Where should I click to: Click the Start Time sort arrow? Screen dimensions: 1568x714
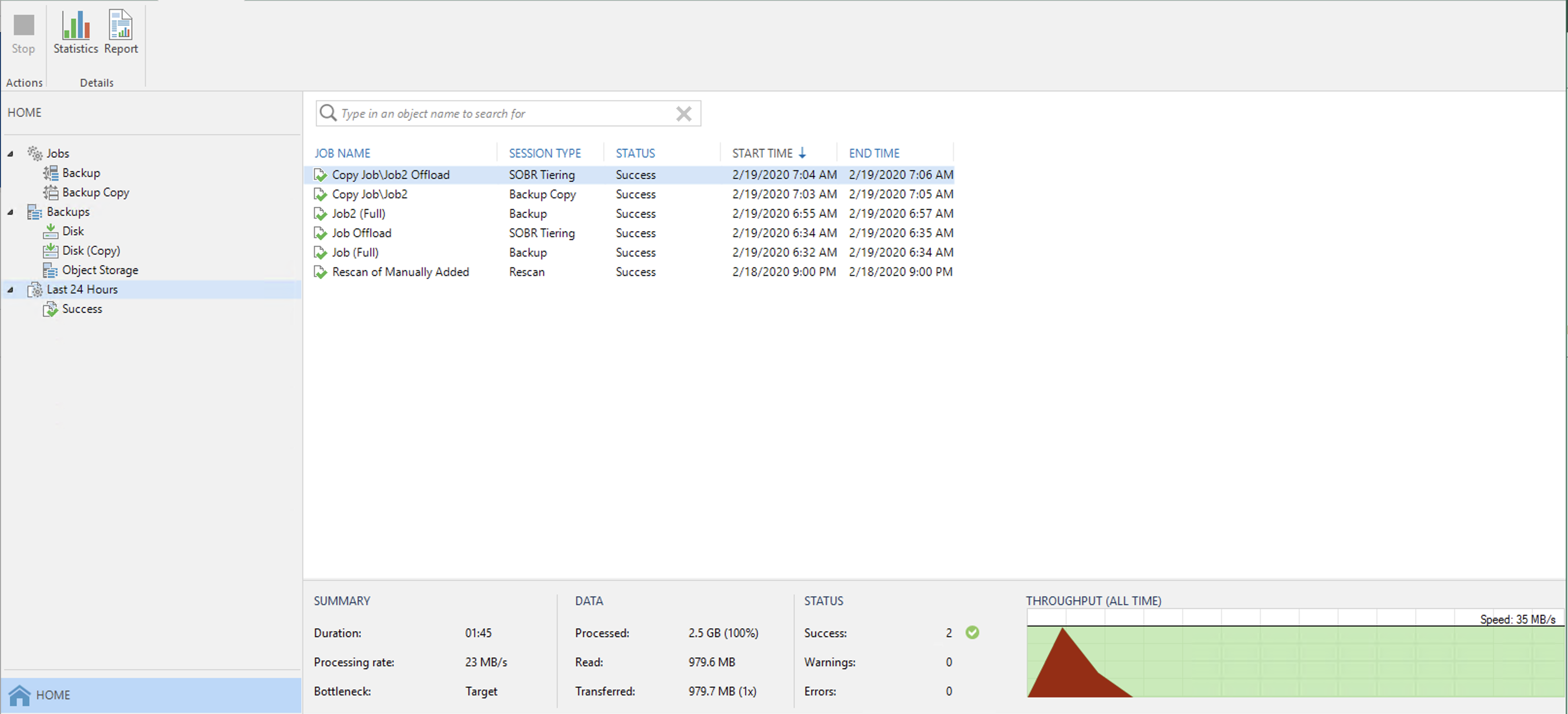click(x=802, y=153)
